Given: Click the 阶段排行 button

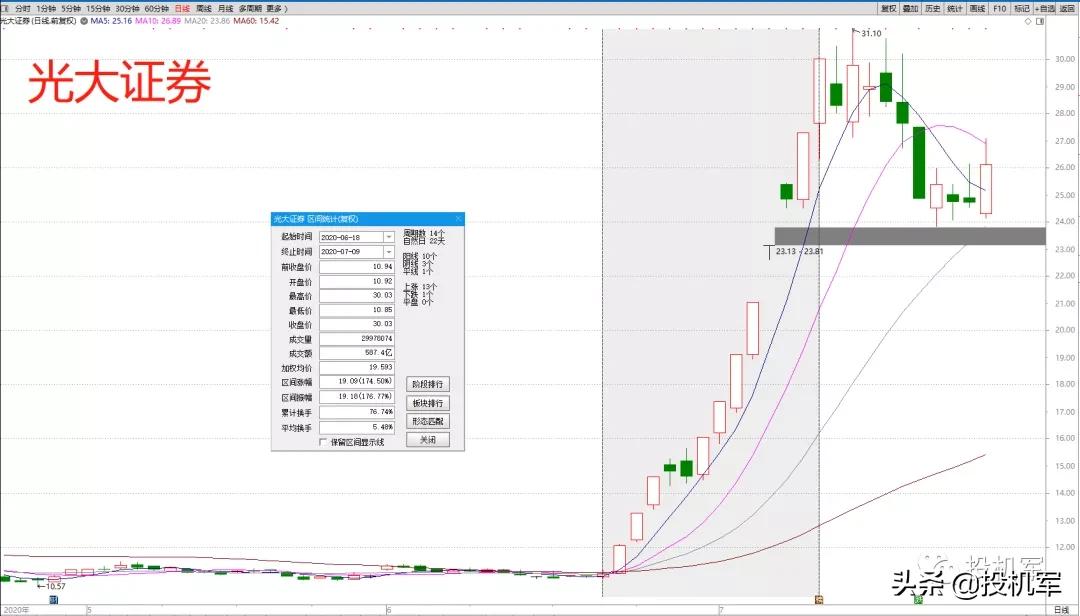Looking at the screenshot, I should click(428, 384).
